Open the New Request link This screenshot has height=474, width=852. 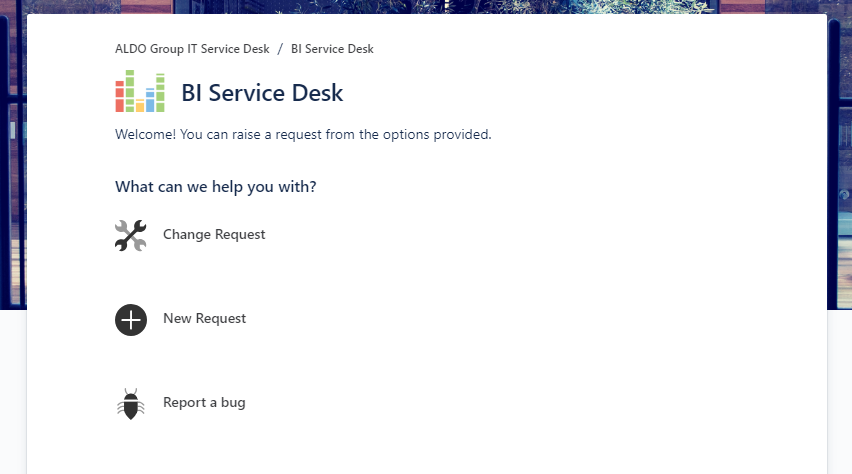pos(204,319)
